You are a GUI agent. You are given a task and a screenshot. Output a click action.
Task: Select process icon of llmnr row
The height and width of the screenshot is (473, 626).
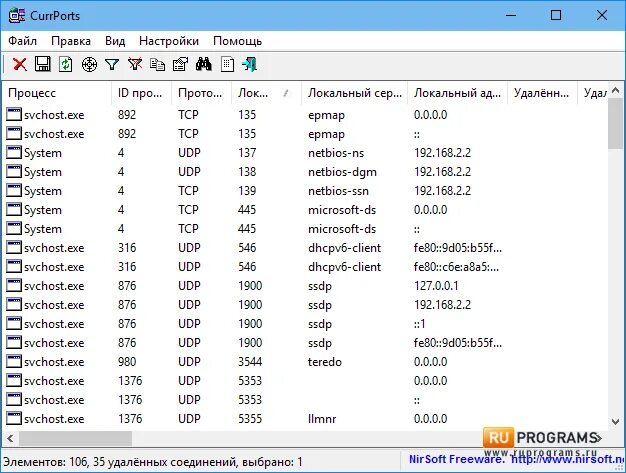coord(14,419)
